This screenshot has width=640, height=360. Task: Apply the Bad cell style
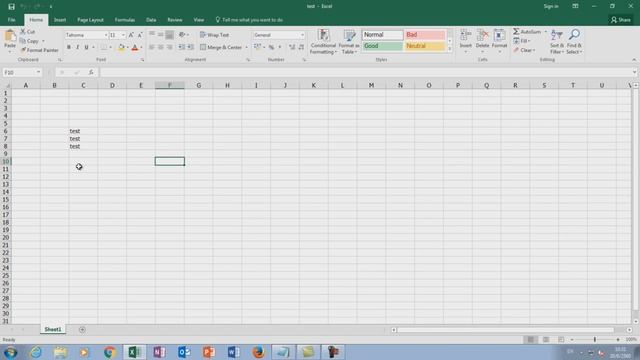(x=424, y=35)
